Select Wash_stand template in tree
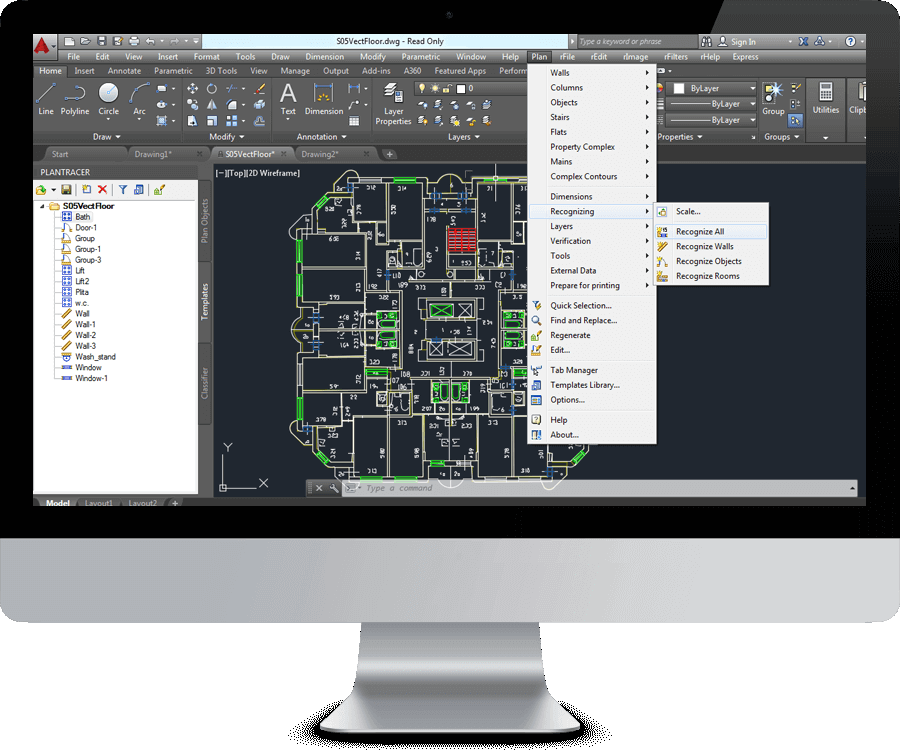The height and width of the screenshot is (753, 900). (95, 356)
